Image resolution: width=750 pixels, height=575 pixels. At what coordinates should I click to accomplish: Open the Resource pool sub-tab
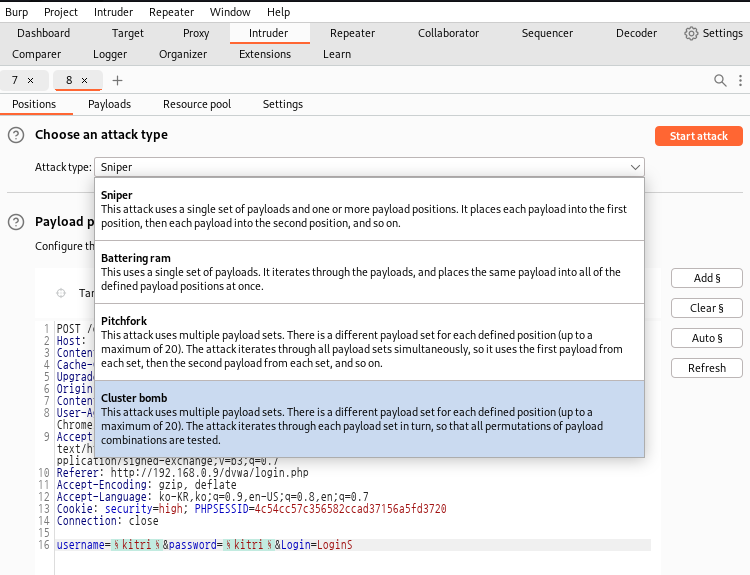point(197,104)
